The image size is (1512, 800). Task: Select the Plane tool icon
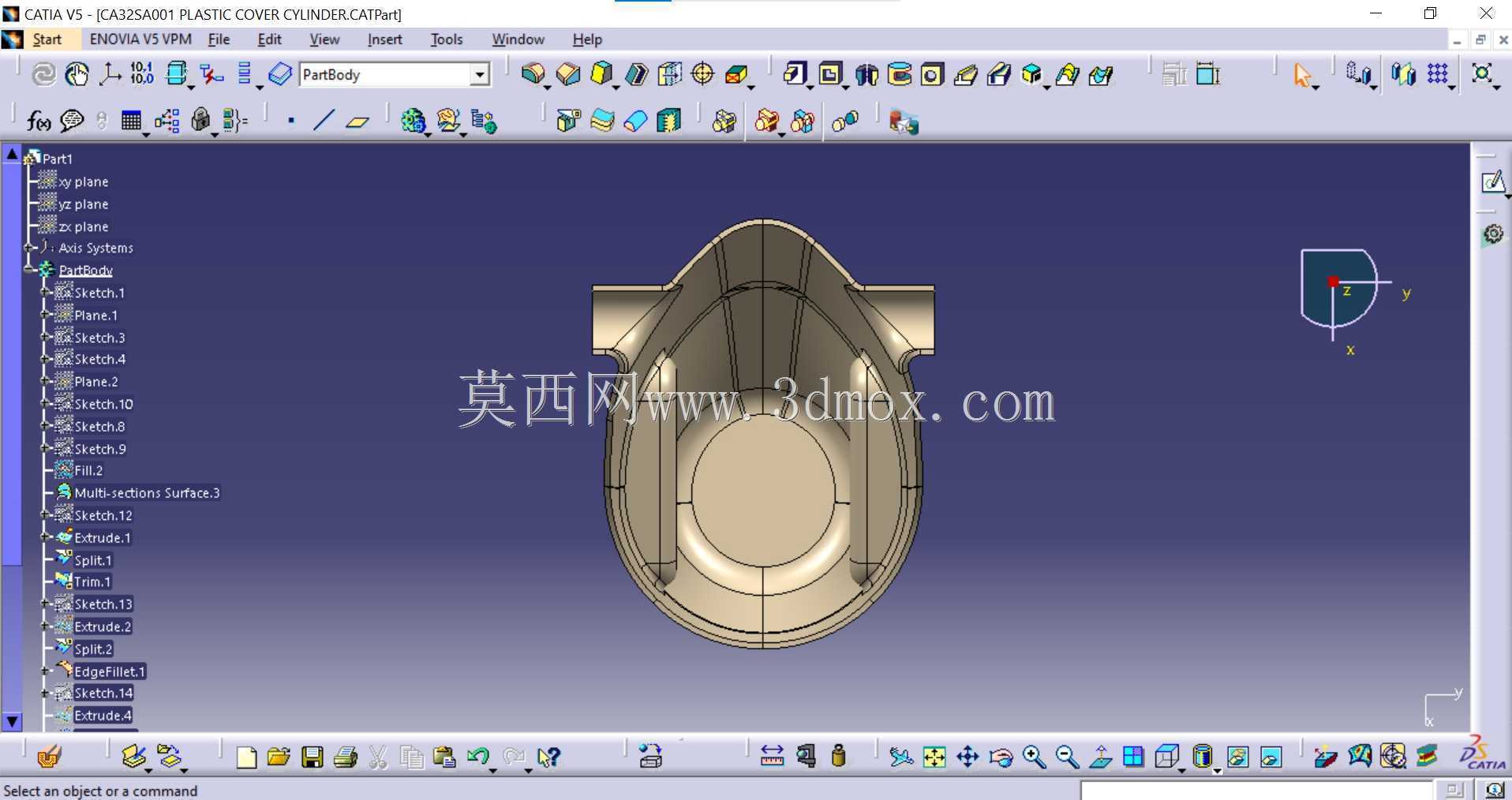[357, 121]
